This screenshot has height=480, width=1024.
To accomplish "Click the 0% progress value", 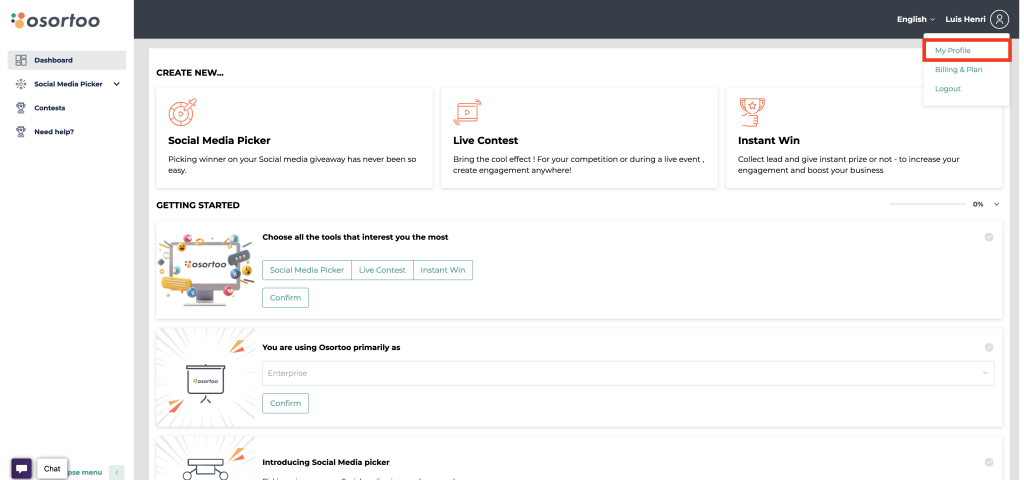I will (978, 204).
